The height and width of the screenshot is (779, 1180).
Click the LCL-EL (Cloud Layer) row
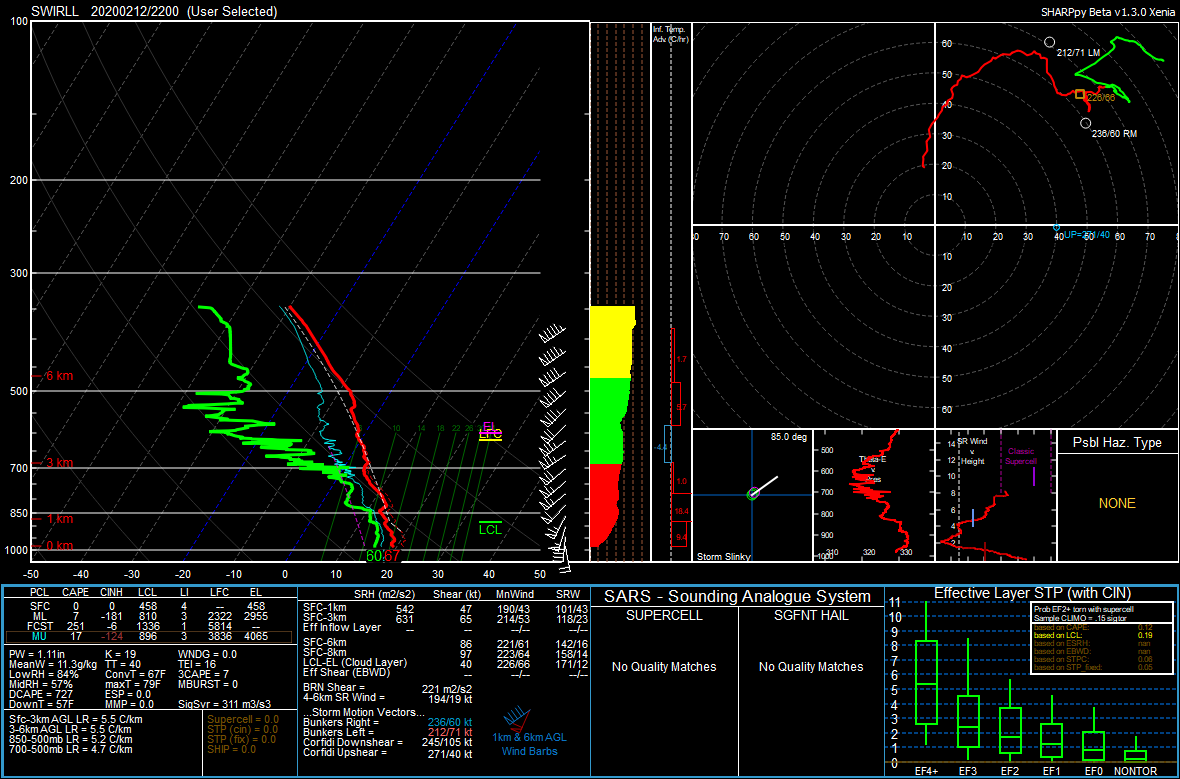(x=446, y=663)
